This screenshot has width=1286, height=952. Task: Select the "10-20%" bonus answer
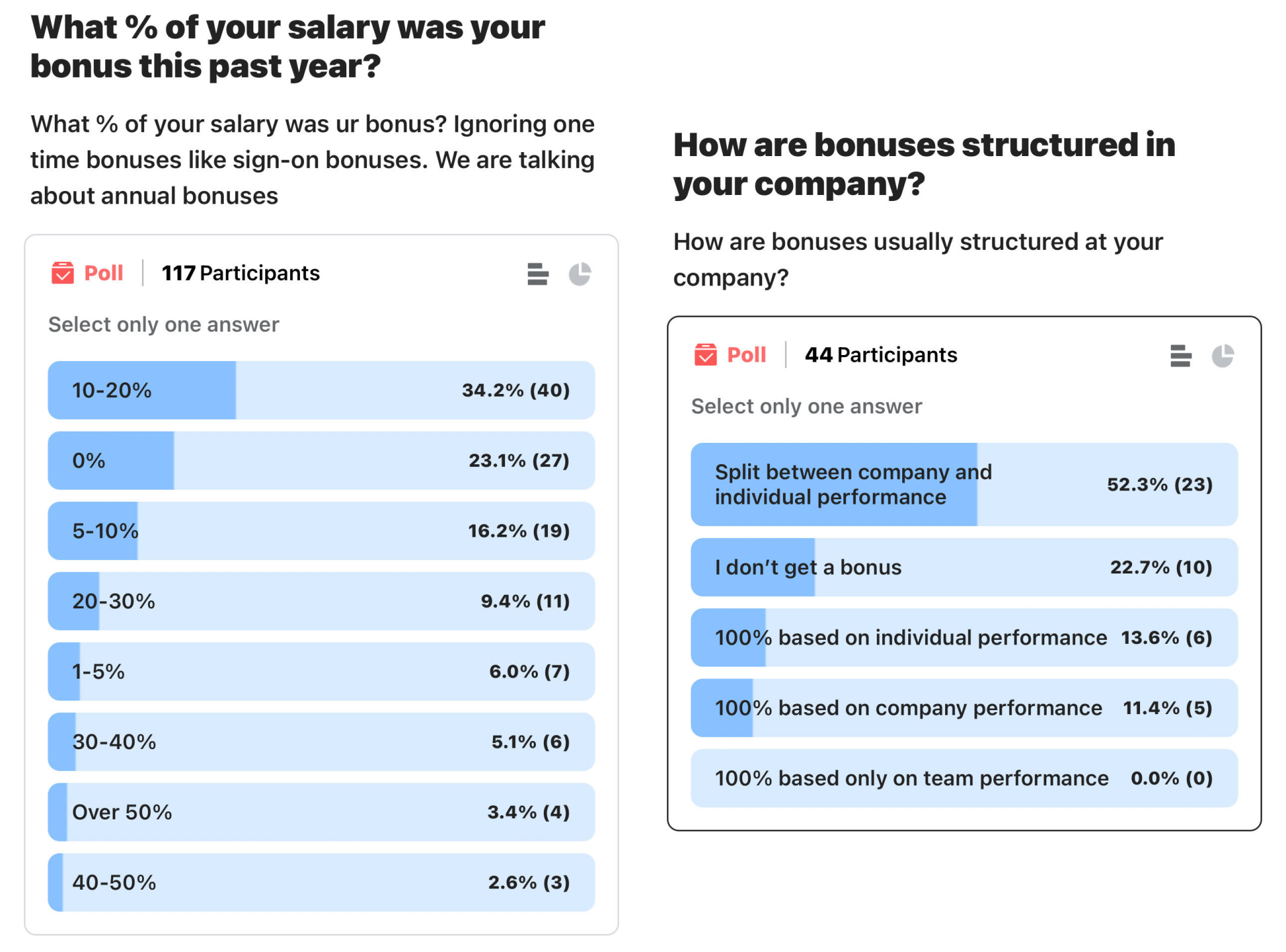pyautogui.click(x=321, y=391)
